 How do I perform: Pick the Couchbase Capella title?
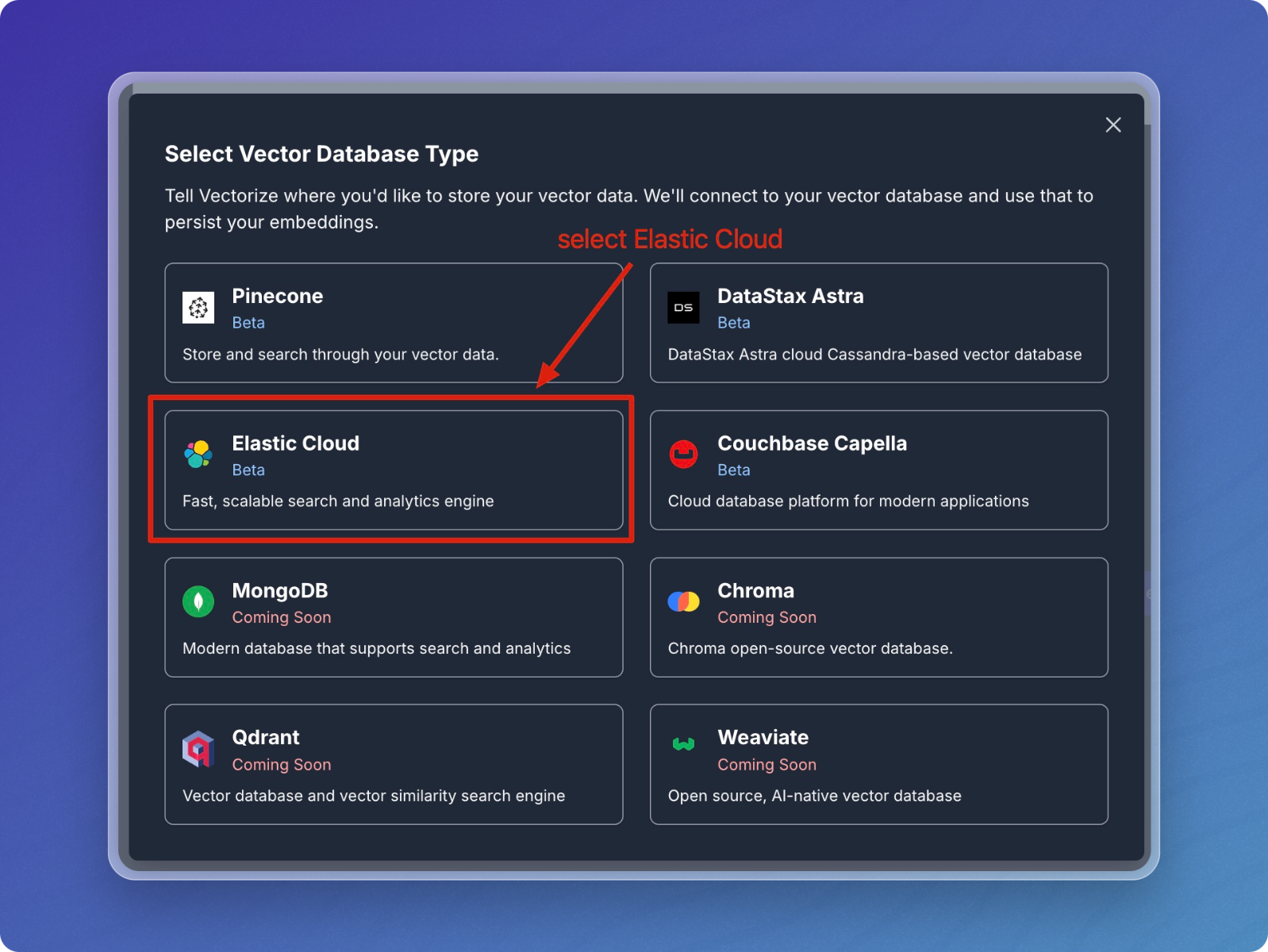click(x=812, y=443)
